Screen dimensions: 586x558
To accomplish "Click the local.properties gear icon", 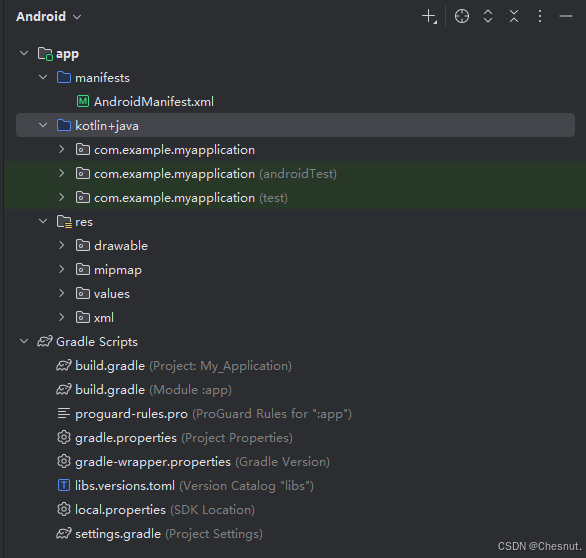I will coord(64,509).
